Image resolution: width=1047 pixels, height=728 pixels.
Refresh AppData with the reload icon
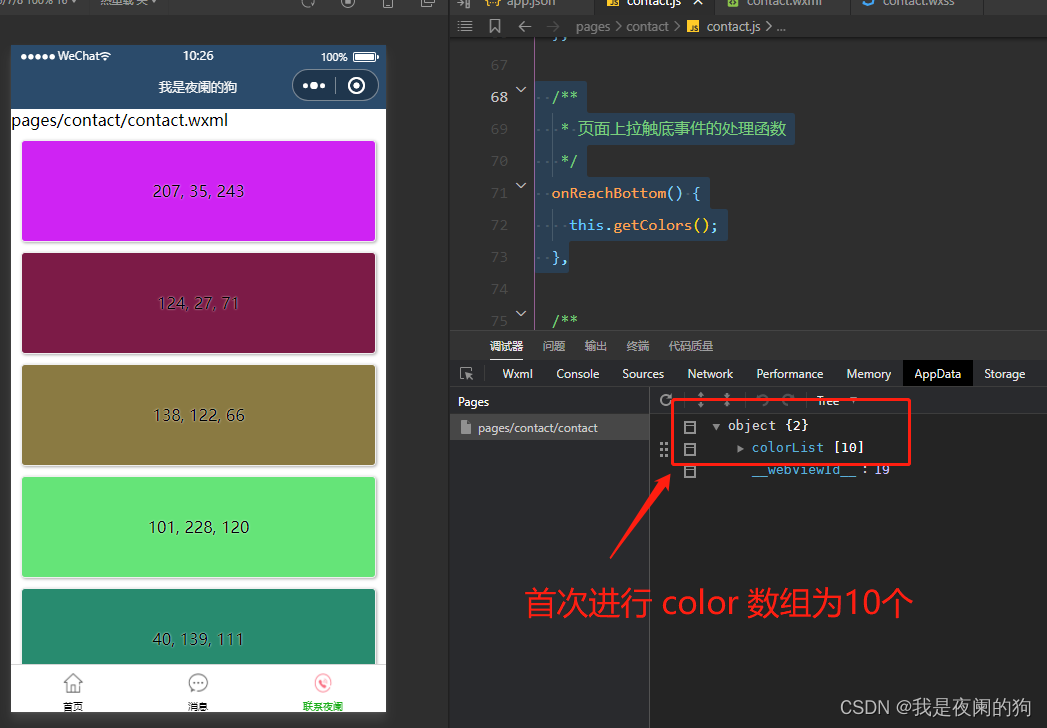[666, 400]
